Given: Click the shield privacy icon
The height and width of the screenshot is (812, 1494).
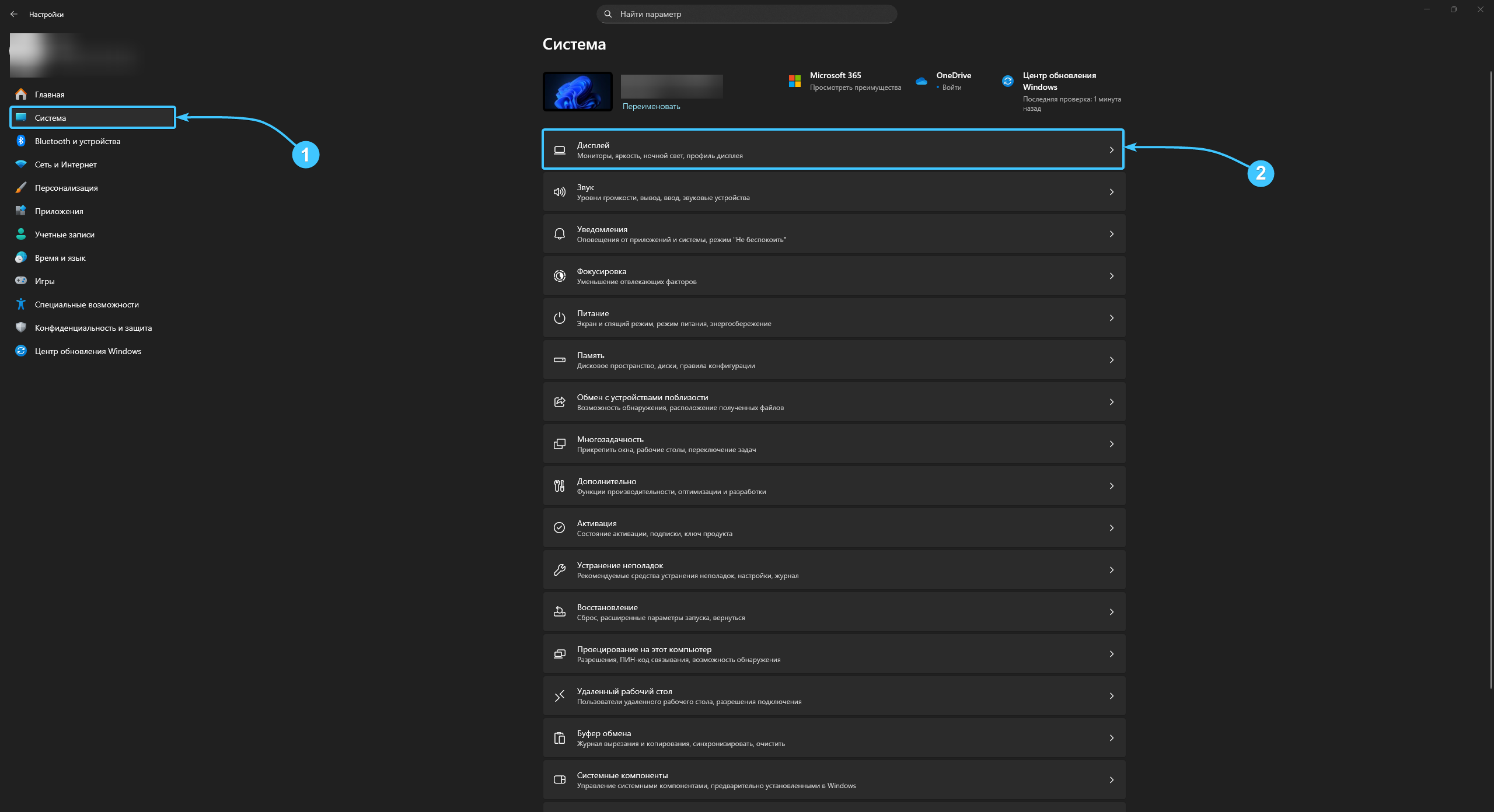Looking at the screenshot, I should point(21,327).
